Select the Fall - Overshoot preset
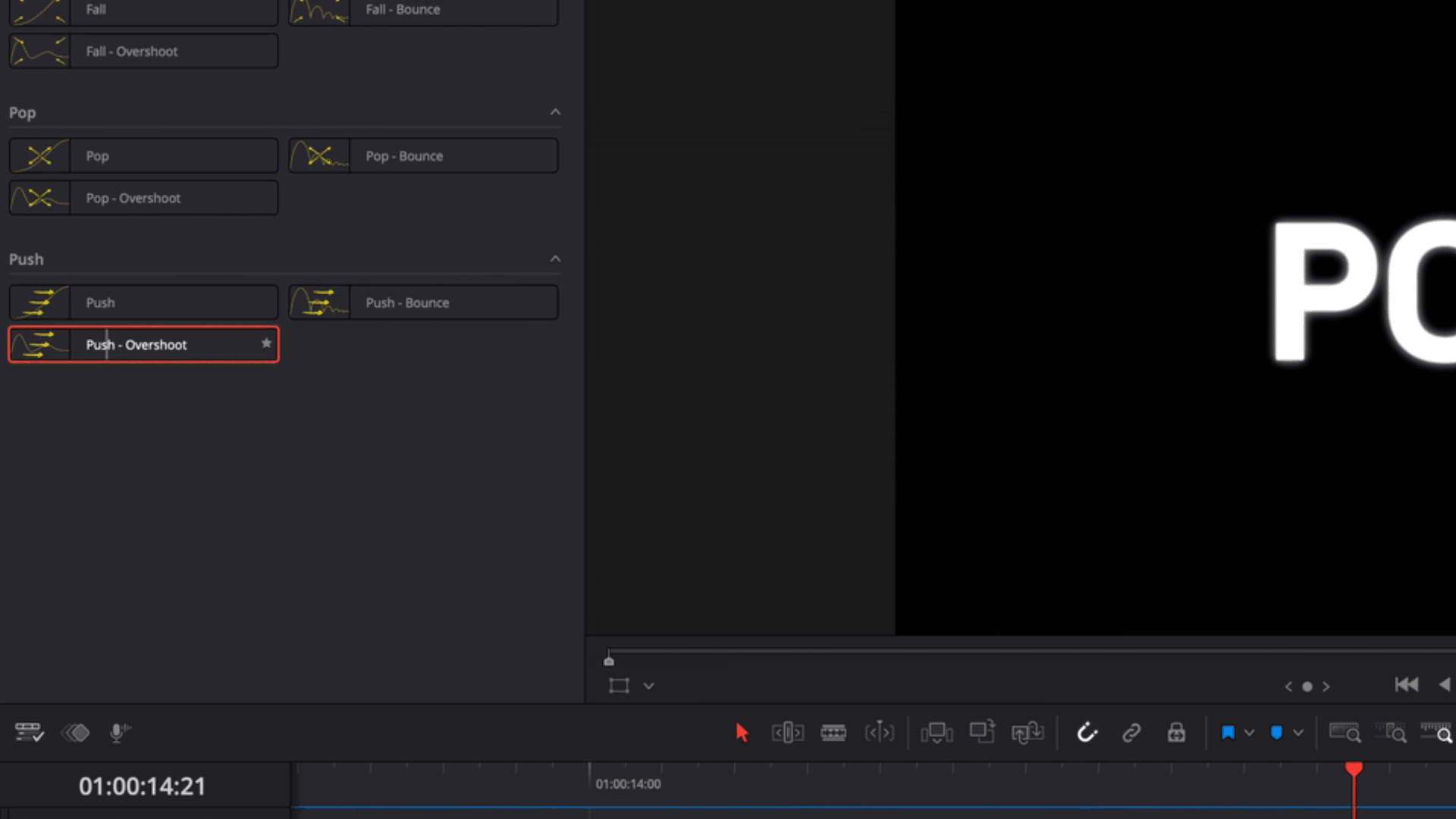 [143, 51]
